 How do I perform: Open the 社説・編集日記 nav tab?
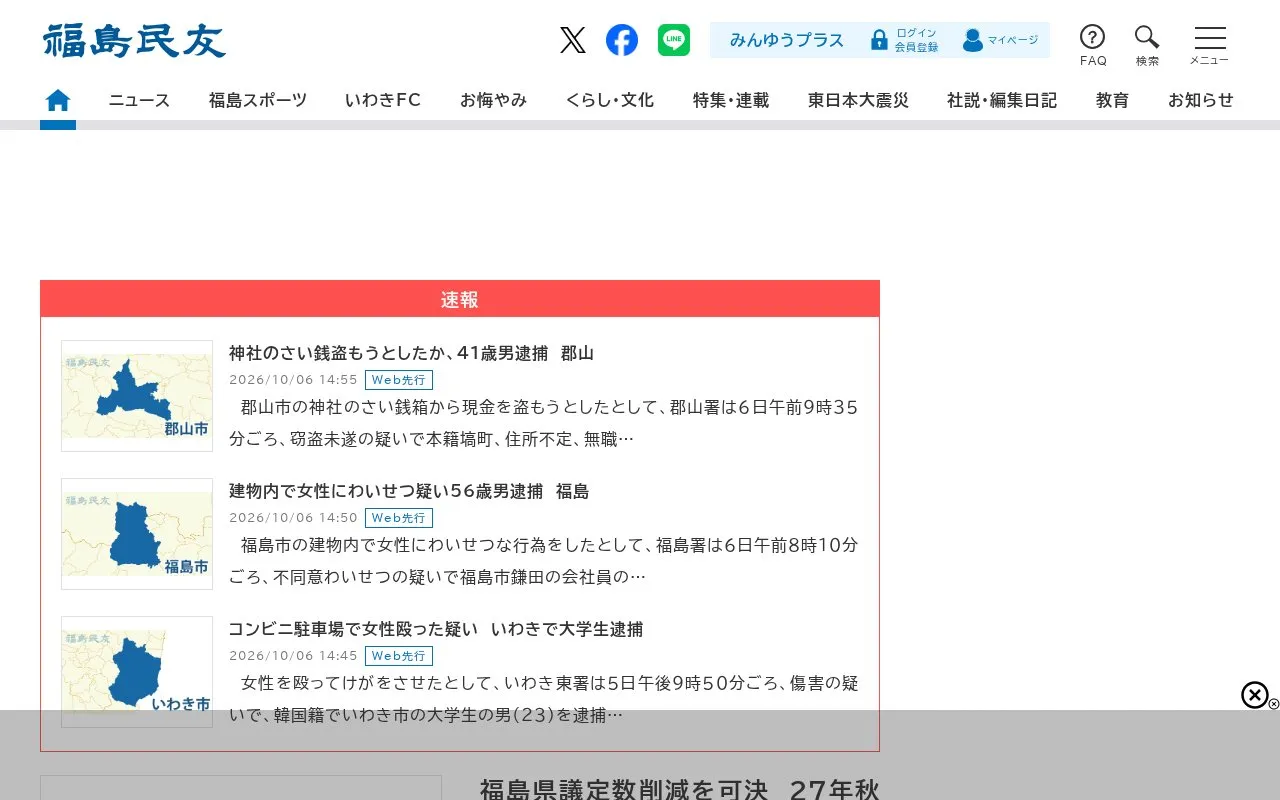(x=1002, y=100)
